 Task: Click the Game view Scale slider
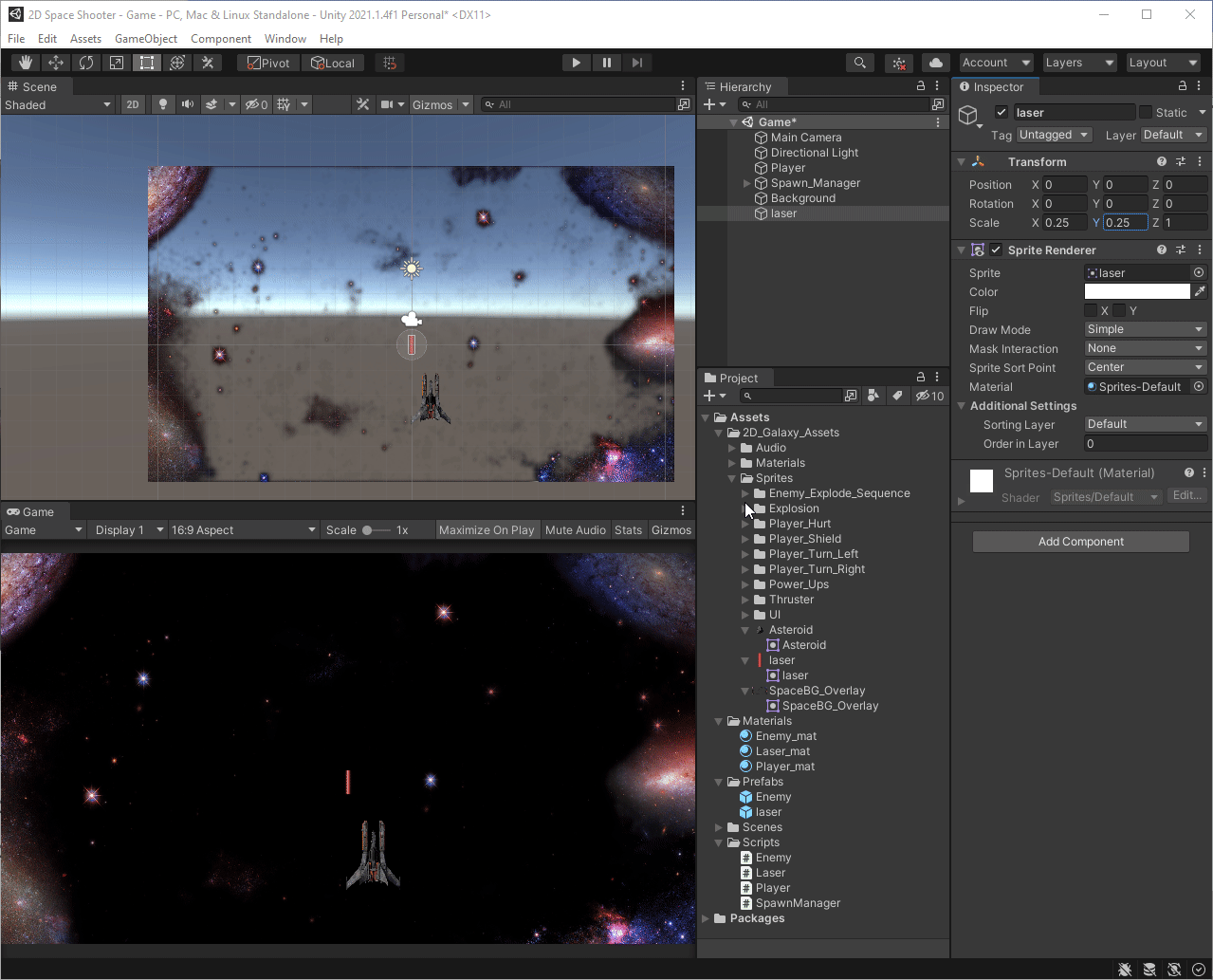click(376, 529)
